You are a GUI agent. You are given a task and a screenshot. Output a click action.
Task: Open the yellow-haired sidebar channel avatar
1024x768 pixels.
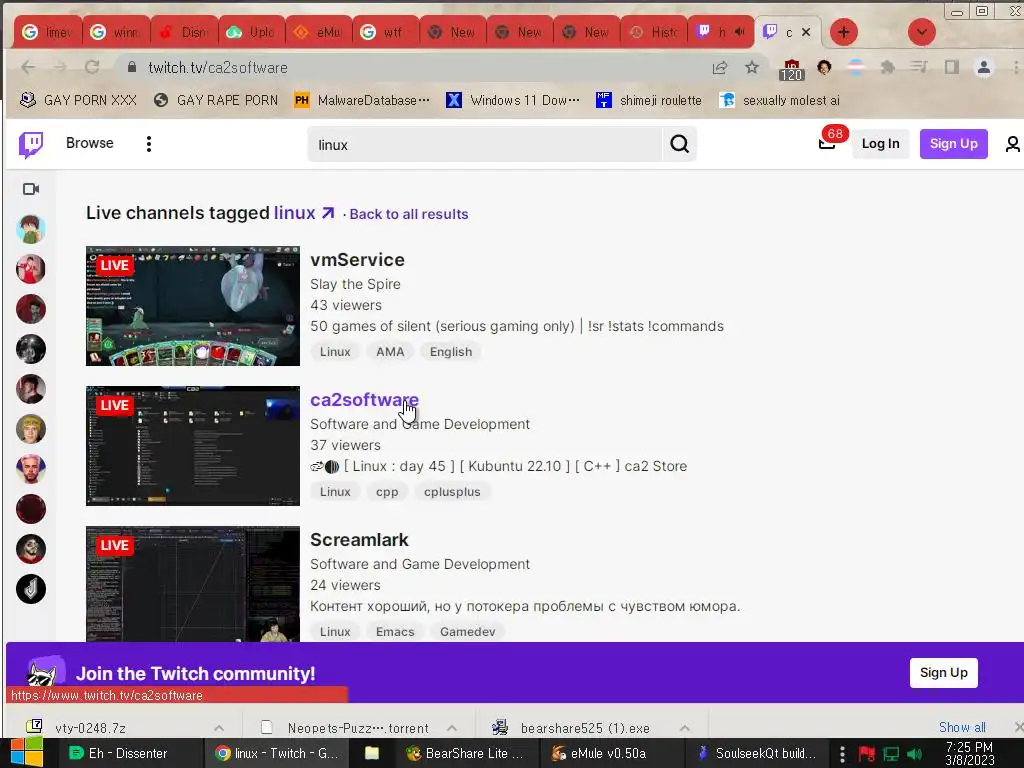tap(31, 429)
